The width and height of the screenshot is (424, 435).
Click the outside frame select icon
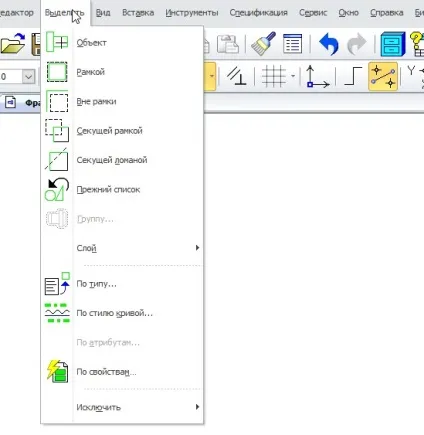tap(57, 101)
